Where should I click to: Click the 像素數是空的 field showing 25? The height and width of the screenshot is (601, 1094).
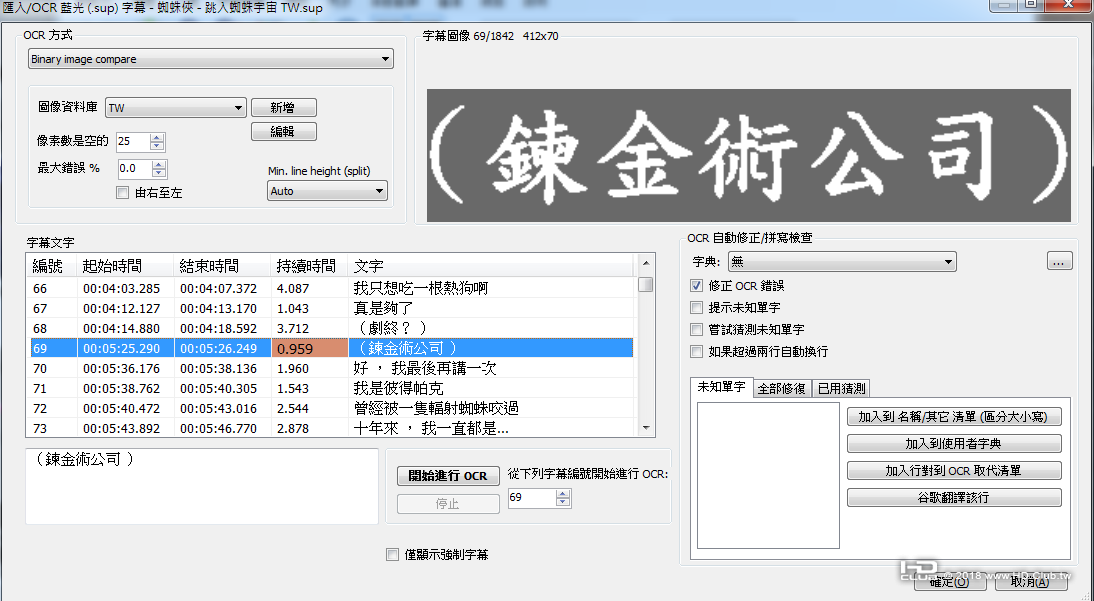tap(134, 142)
